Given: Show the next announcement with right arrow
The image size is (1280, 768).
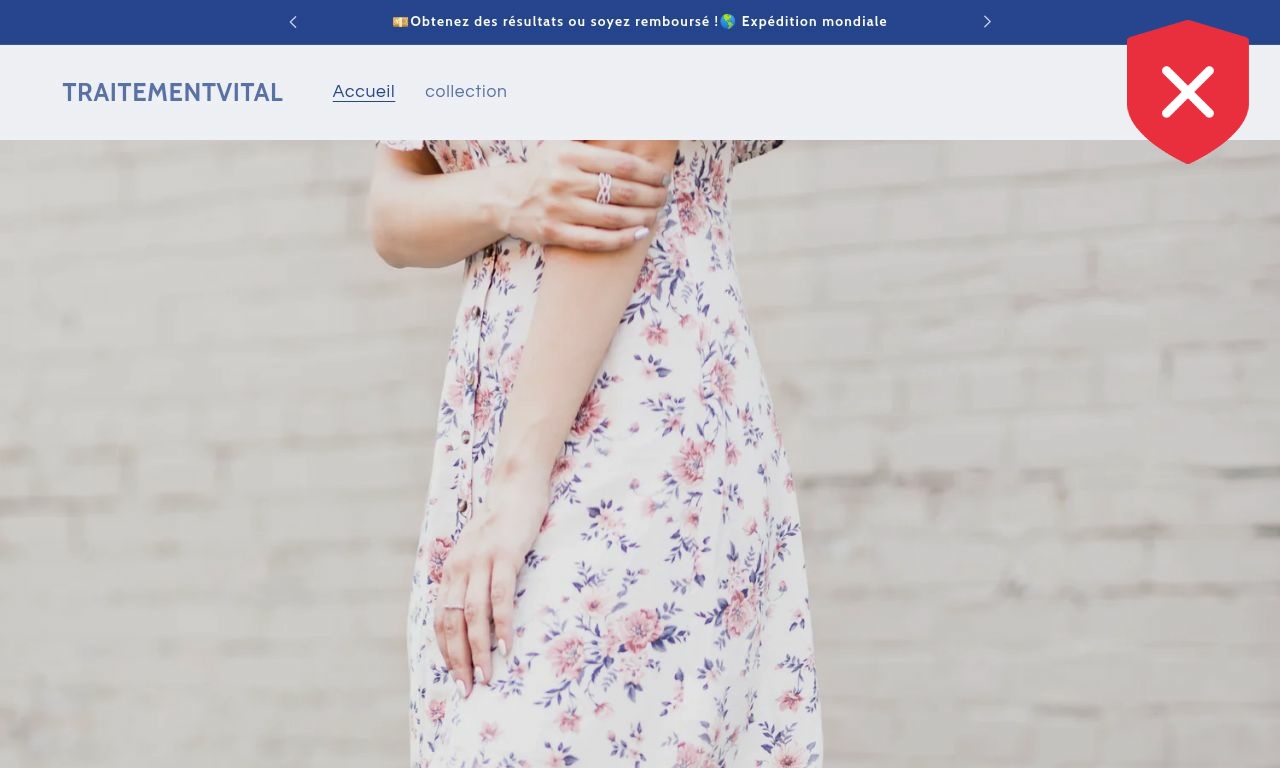Looking at the screenshot, I should pyautogui.click(x=987, y=22).
